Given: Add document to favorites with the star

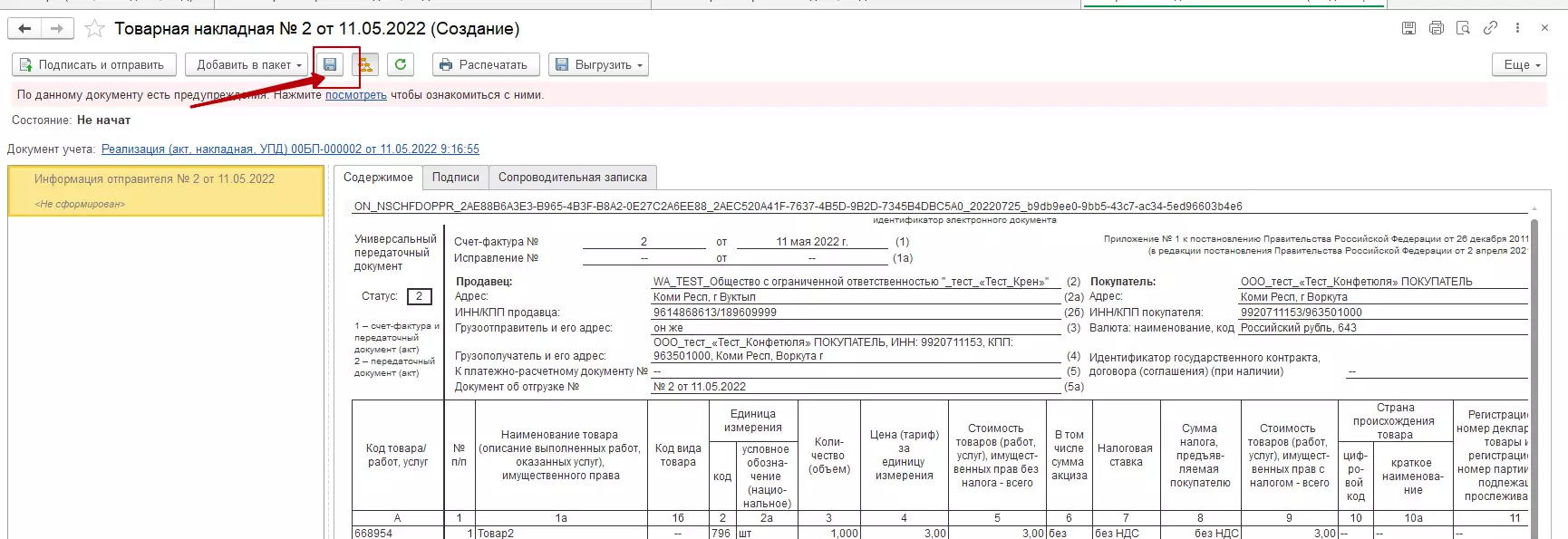Looking at the screenshot, I should click(94, 29).
